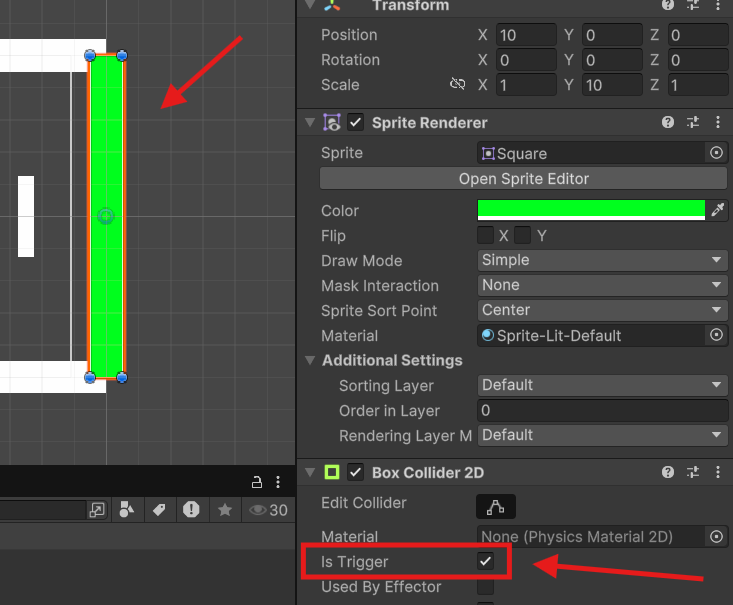Open the Sprite object picker for Square
Screen dimensions: 733x605
[x=716, y=153]
